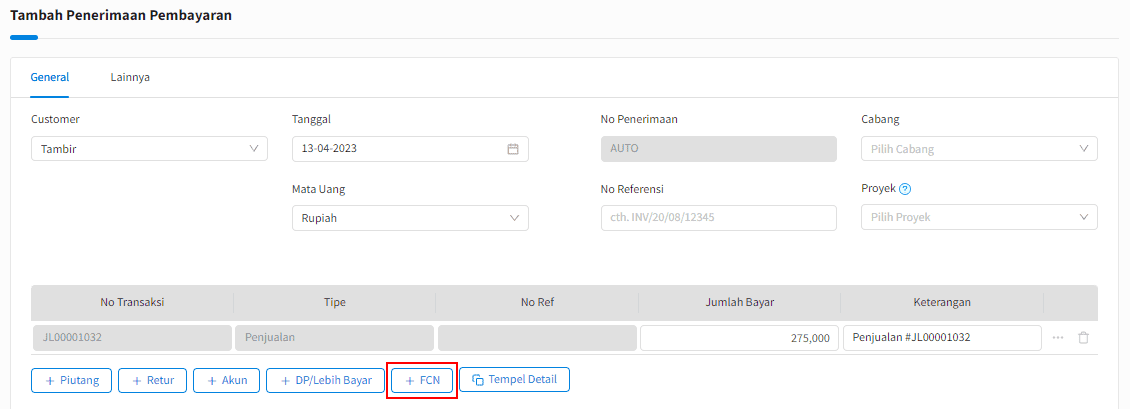Edit the Jumlah Bayar amount 275,000
The image size is (1130, 409).
pyautogui.click(x=738, y=338)
